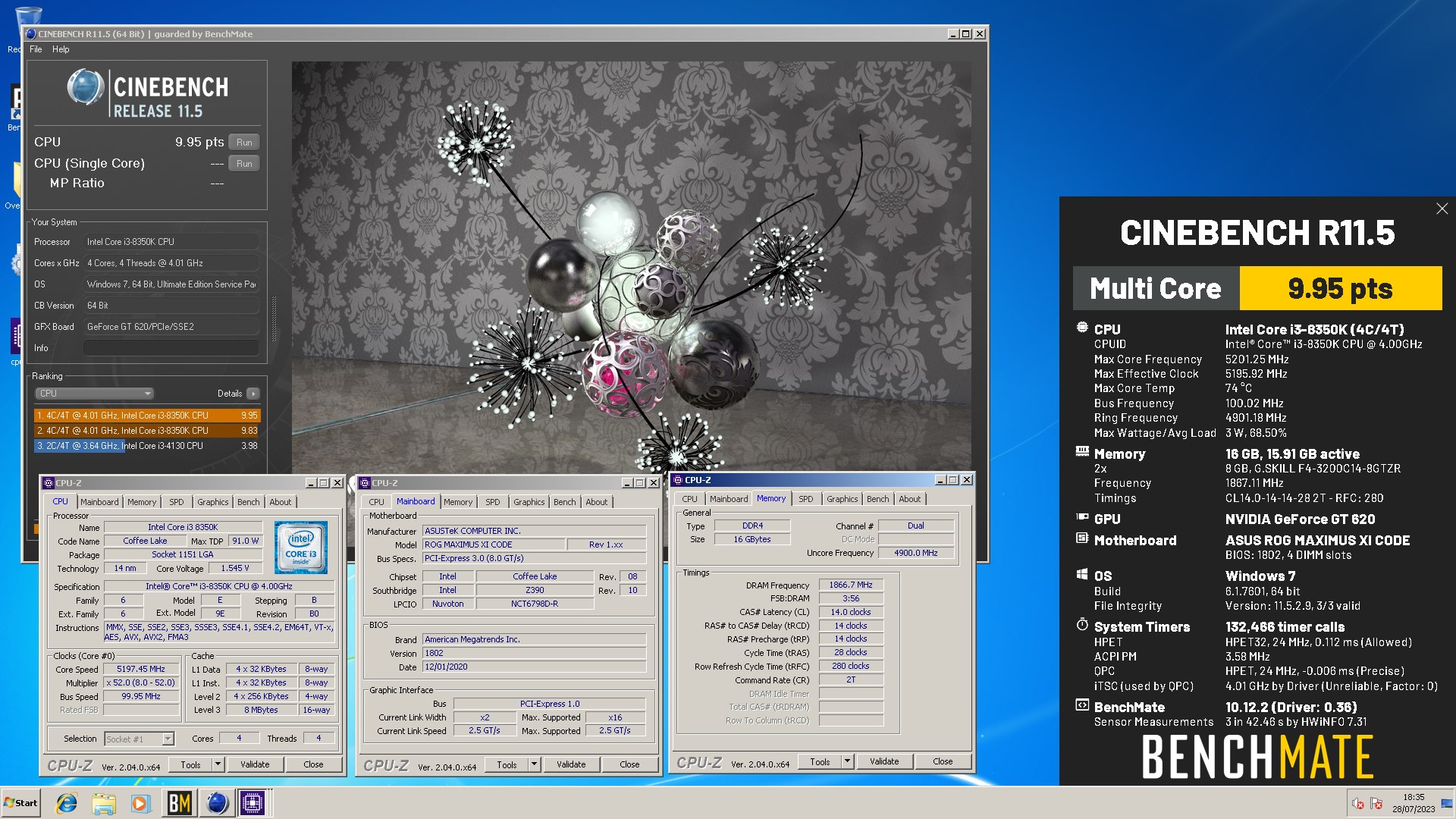The height and width of the screenshot is (819, 1456).
Task: Select the Core i3-4130 ranking entry
Action: coord(147,446)
